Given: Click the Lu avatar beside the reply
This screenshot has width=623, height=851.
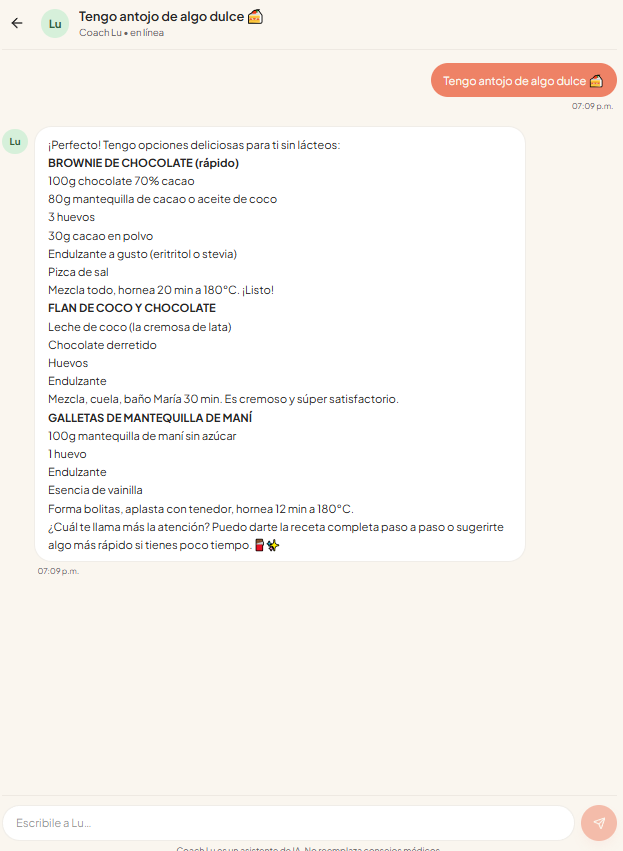Looking at the screenshot, I should tap(15, 142).
